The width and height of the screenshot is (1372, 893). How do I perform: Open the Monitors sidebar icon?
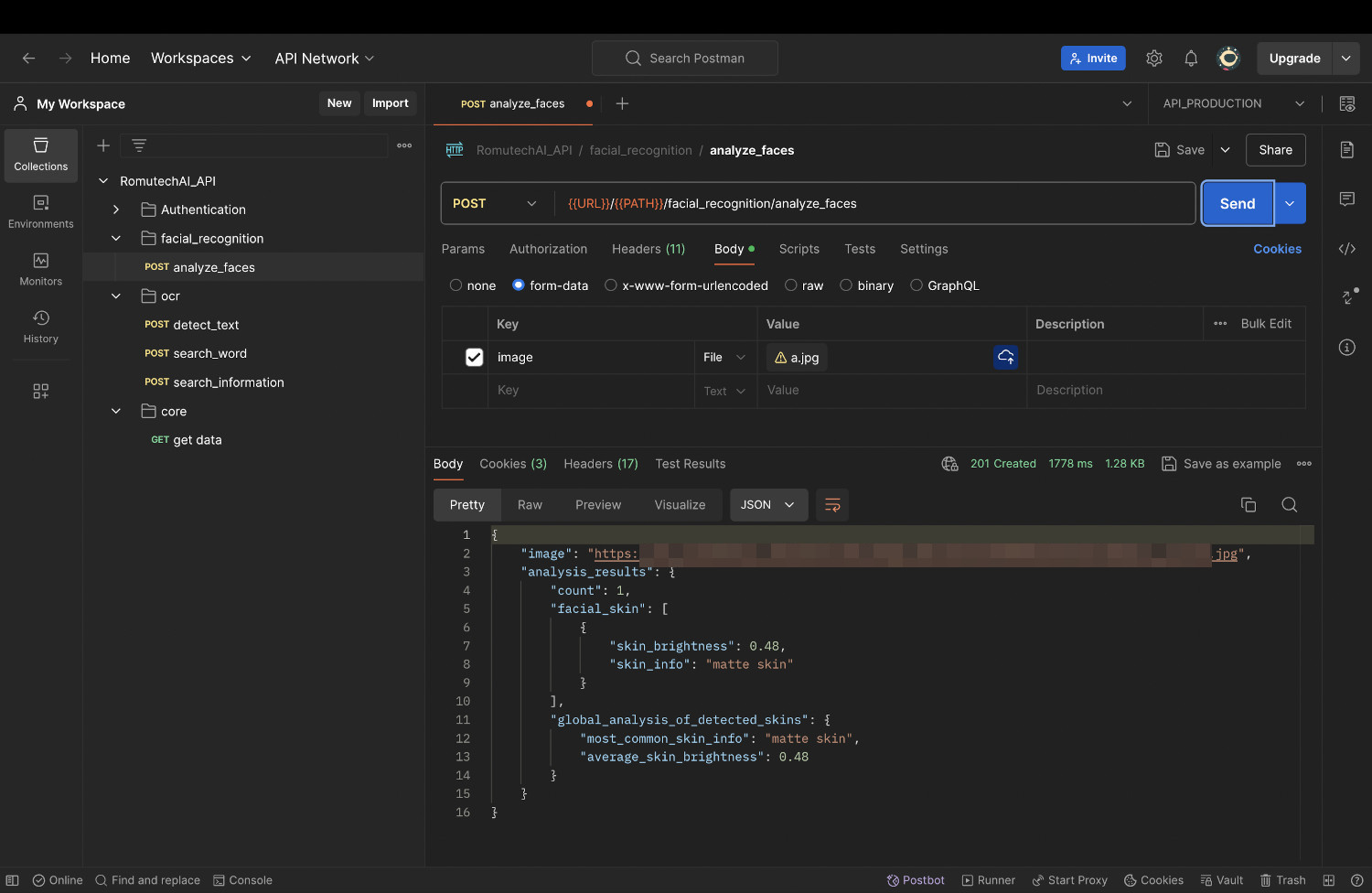click(x=41, y=269)
